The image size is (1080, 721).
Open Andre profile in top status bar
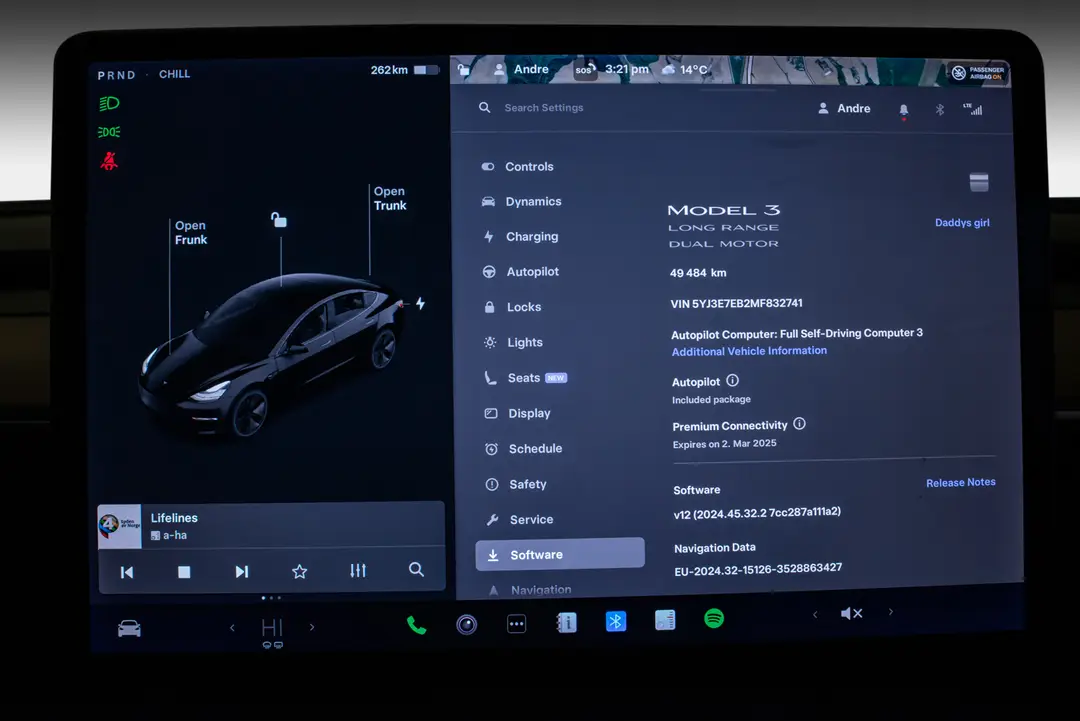click(x=521, y=69)
